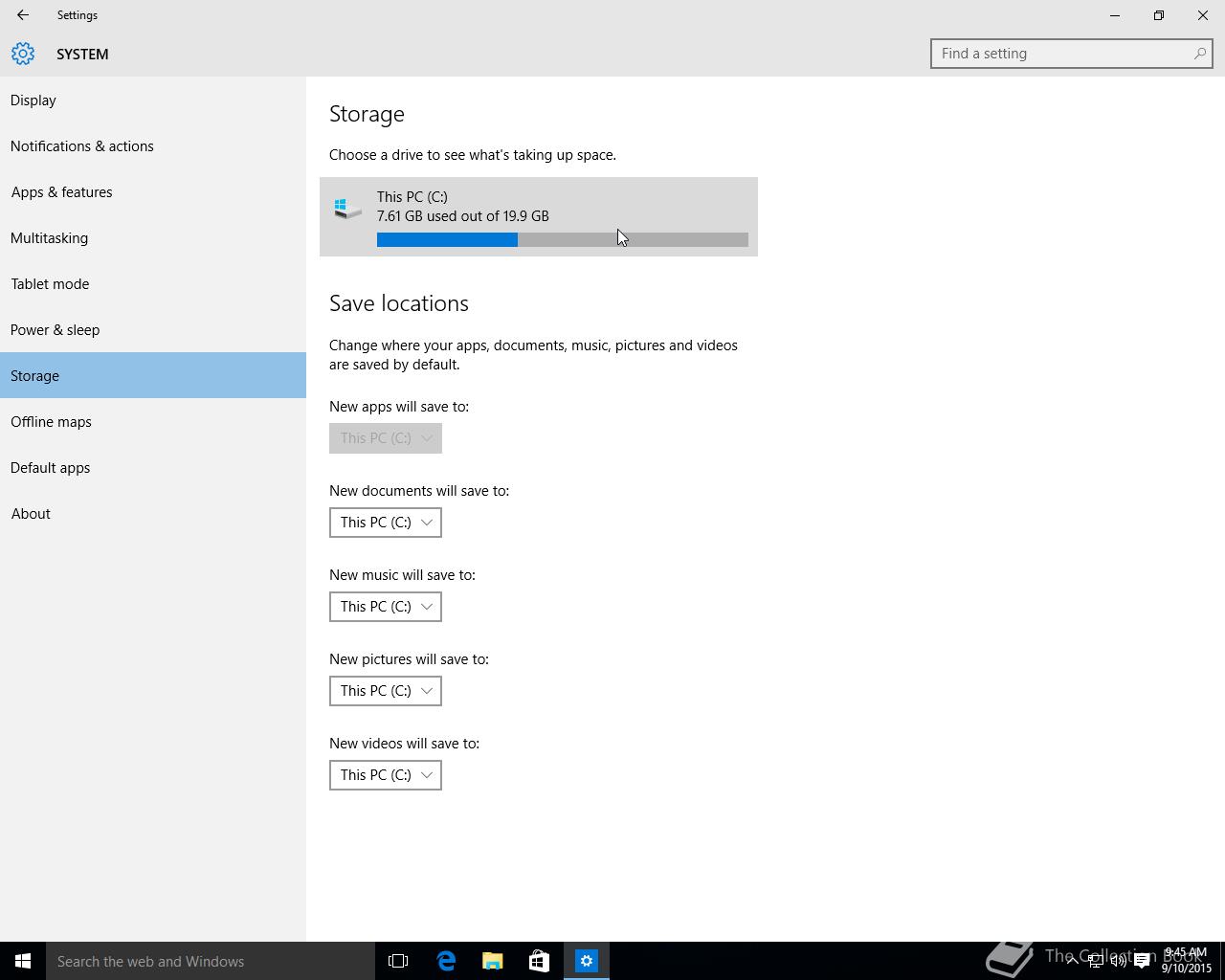
Task: Expand the New music save location dropdown
Action: pos(386,607)
